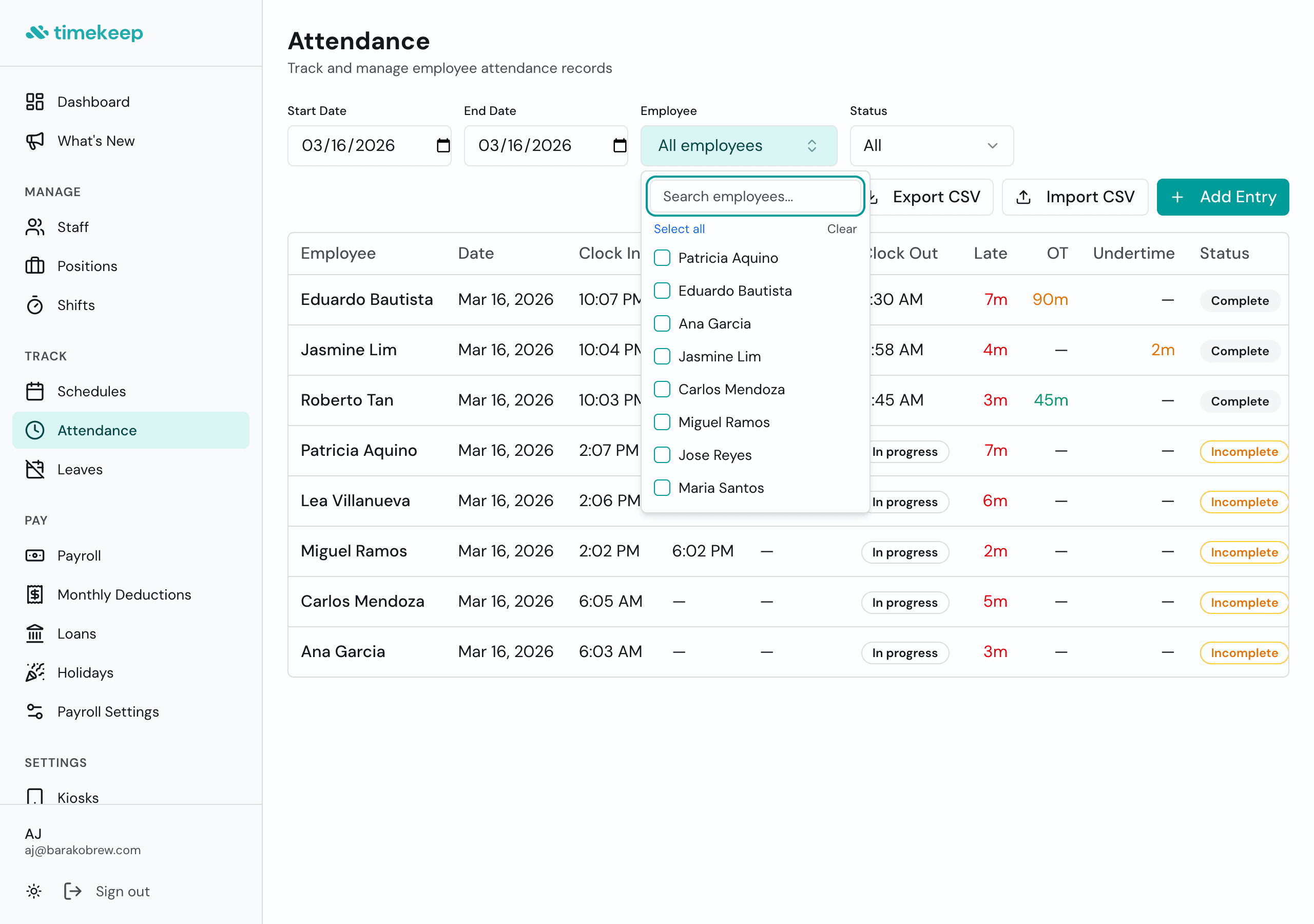Open the Dashboard from sidebar
This screenshot has height=924, width=1314.
pos(93,101)
